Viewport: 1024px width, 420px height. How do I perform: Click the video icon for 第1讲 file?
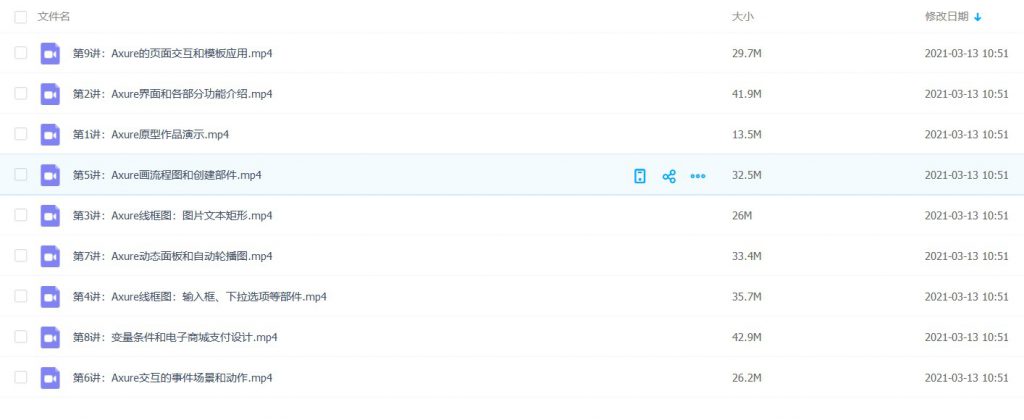coord(50,134)
